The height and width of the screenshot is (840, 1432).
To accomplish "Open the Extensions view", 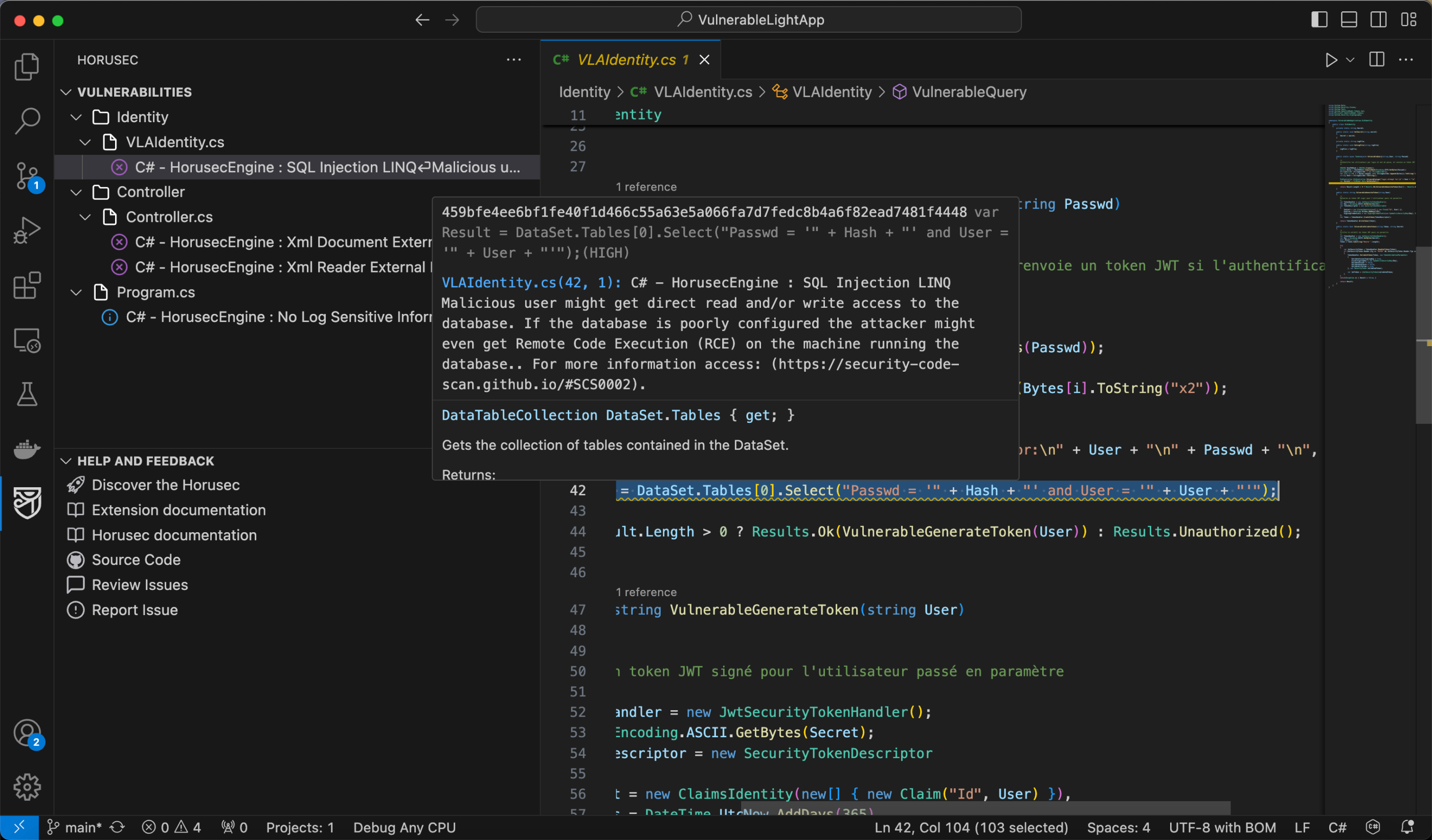I will pos(27,285).
